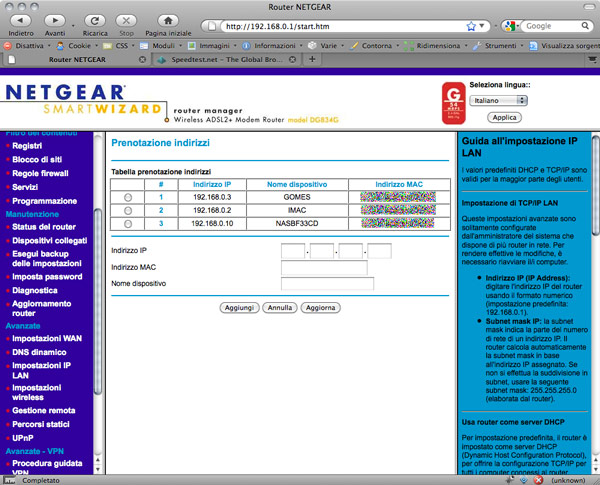Expand the Disattiva dropdown menu
Screen dimensions: 600x485
click(49, 46)
